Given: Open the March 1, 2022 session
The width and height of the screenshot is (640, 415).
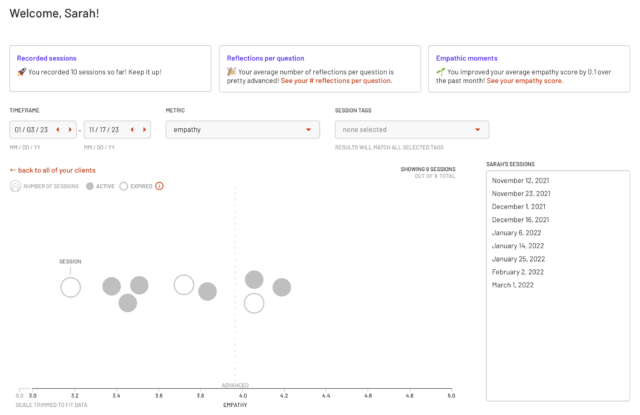Looking at the screenshot, I should pyautogui.click(x=514, y=284).
